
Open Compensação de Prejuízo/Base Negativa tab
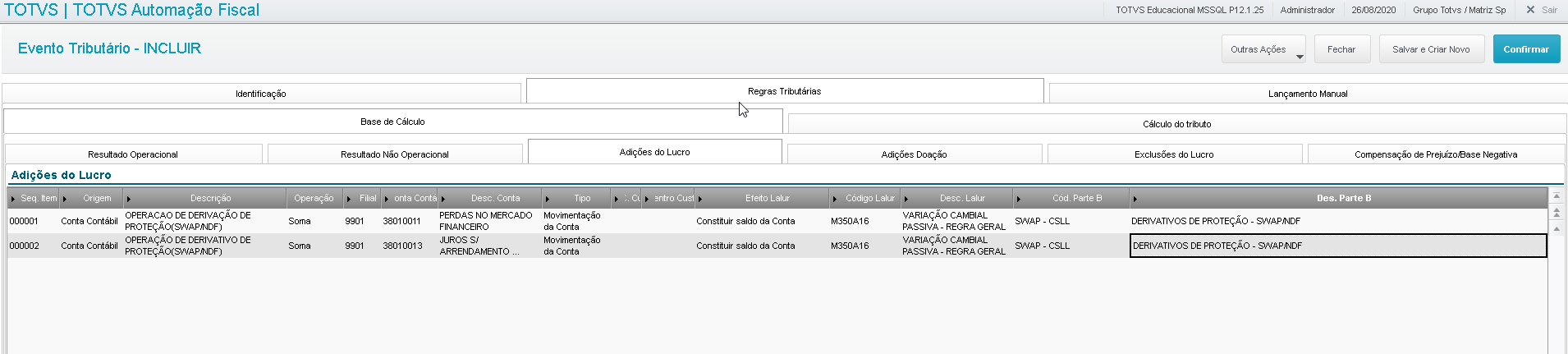coord(1436,154)
